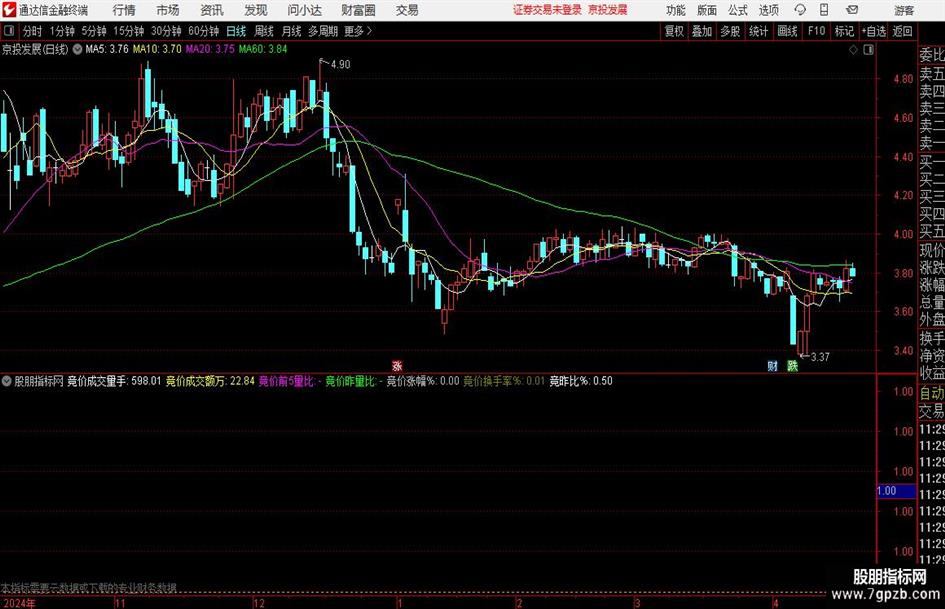Click the diamond icon atop the chart
945x609 pixels.
853,50
